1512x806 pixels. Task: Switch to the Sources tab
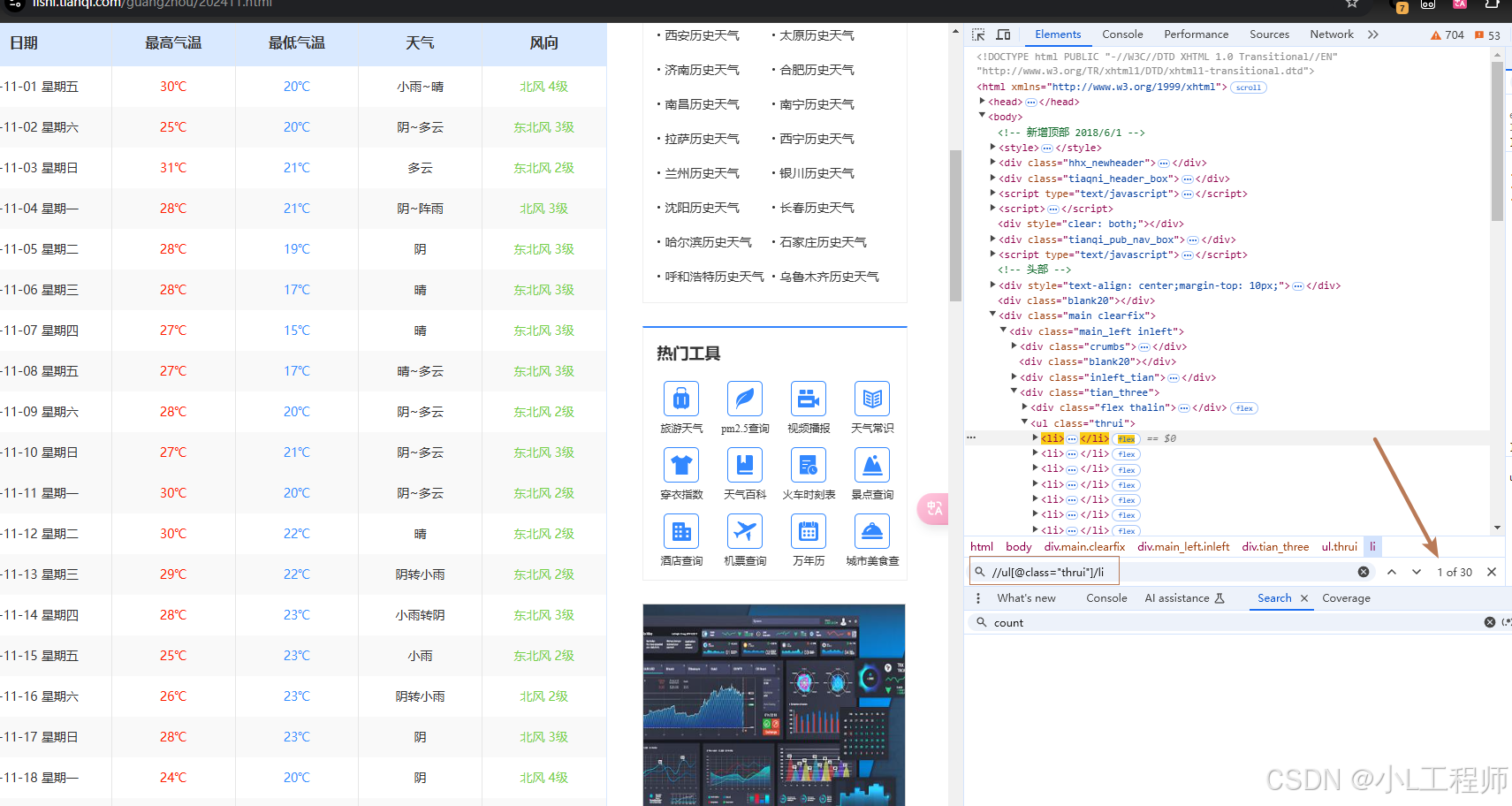(1269, 34)
